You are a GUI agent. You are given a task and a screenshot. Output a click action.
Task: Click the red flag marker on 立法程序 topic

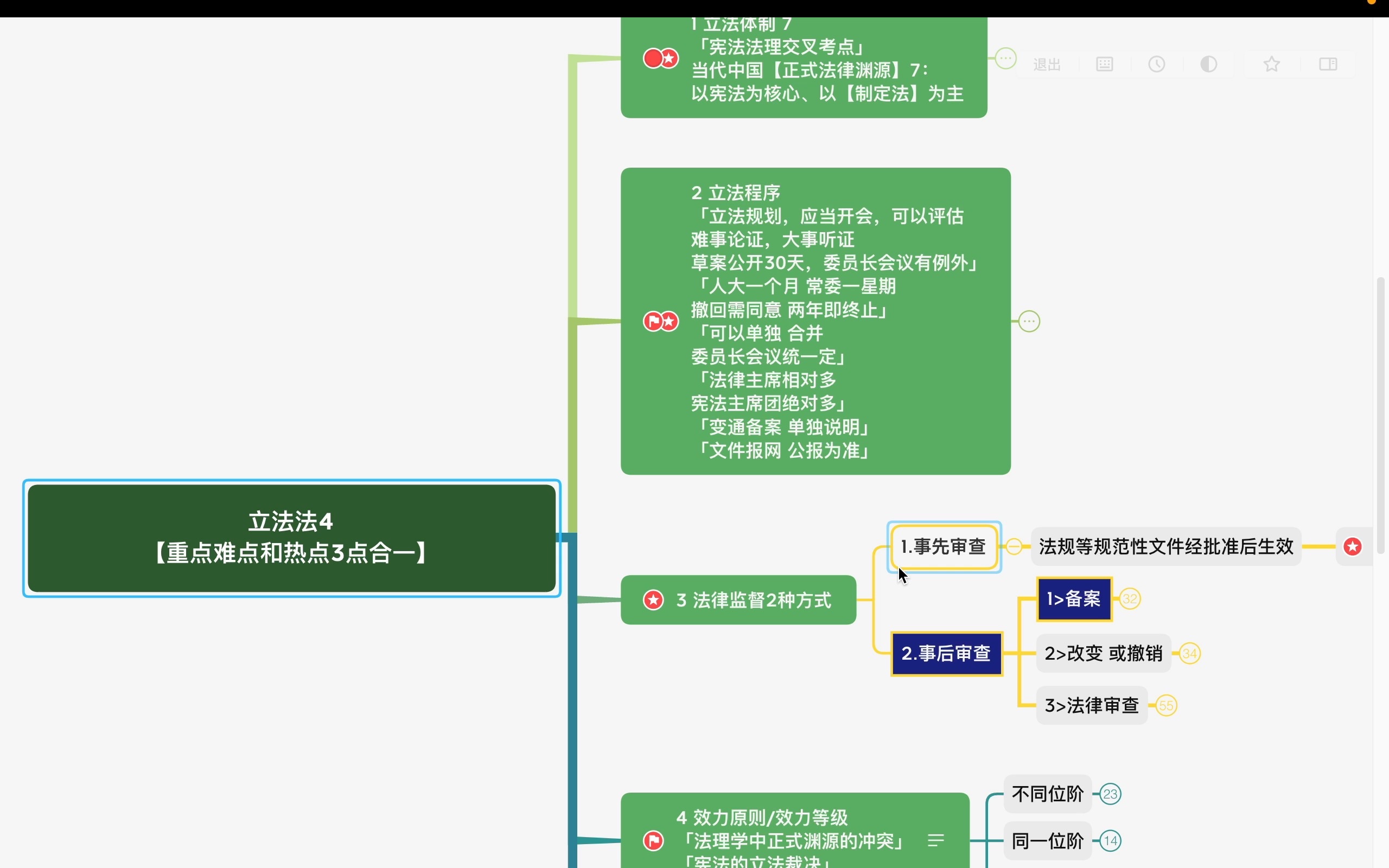pyautogui.click(x=653, y=322)
